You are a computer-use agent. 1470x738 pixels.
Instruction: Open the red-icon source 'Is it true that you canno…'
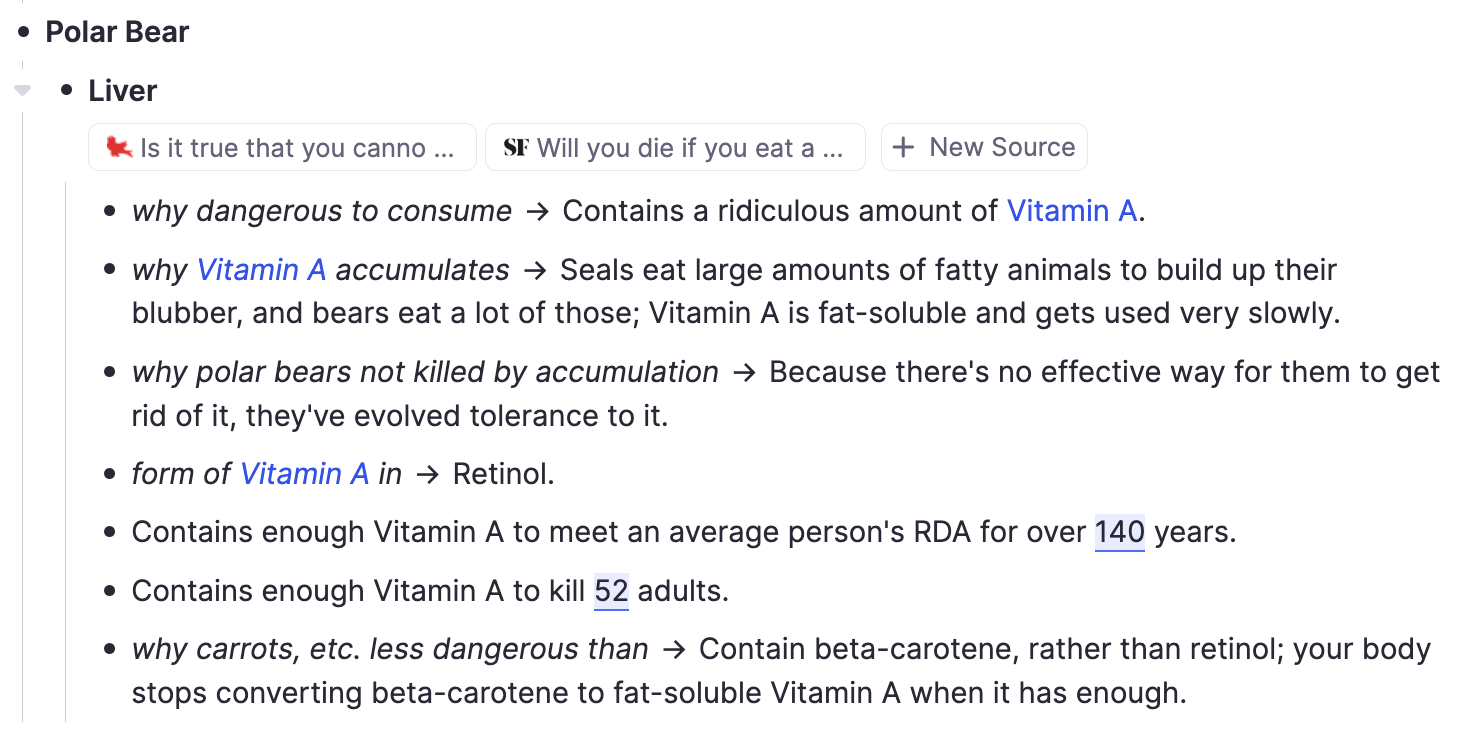point(281,148)
